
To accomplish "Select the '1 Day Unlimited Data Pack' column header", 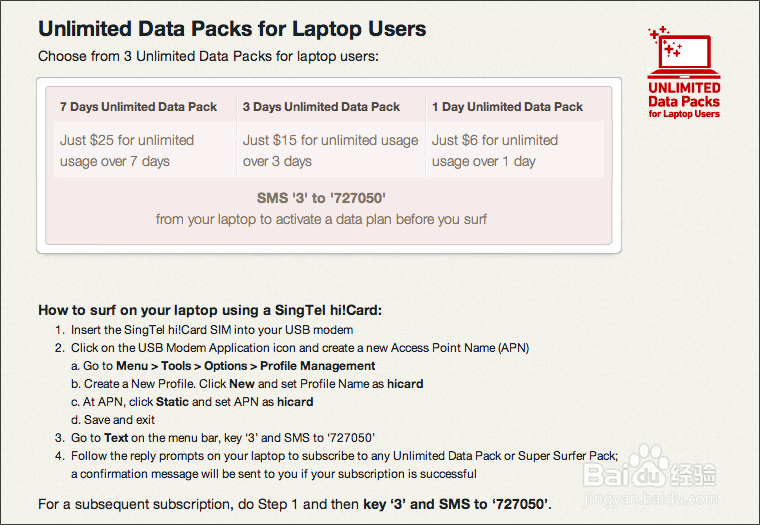I will (507, 106).
